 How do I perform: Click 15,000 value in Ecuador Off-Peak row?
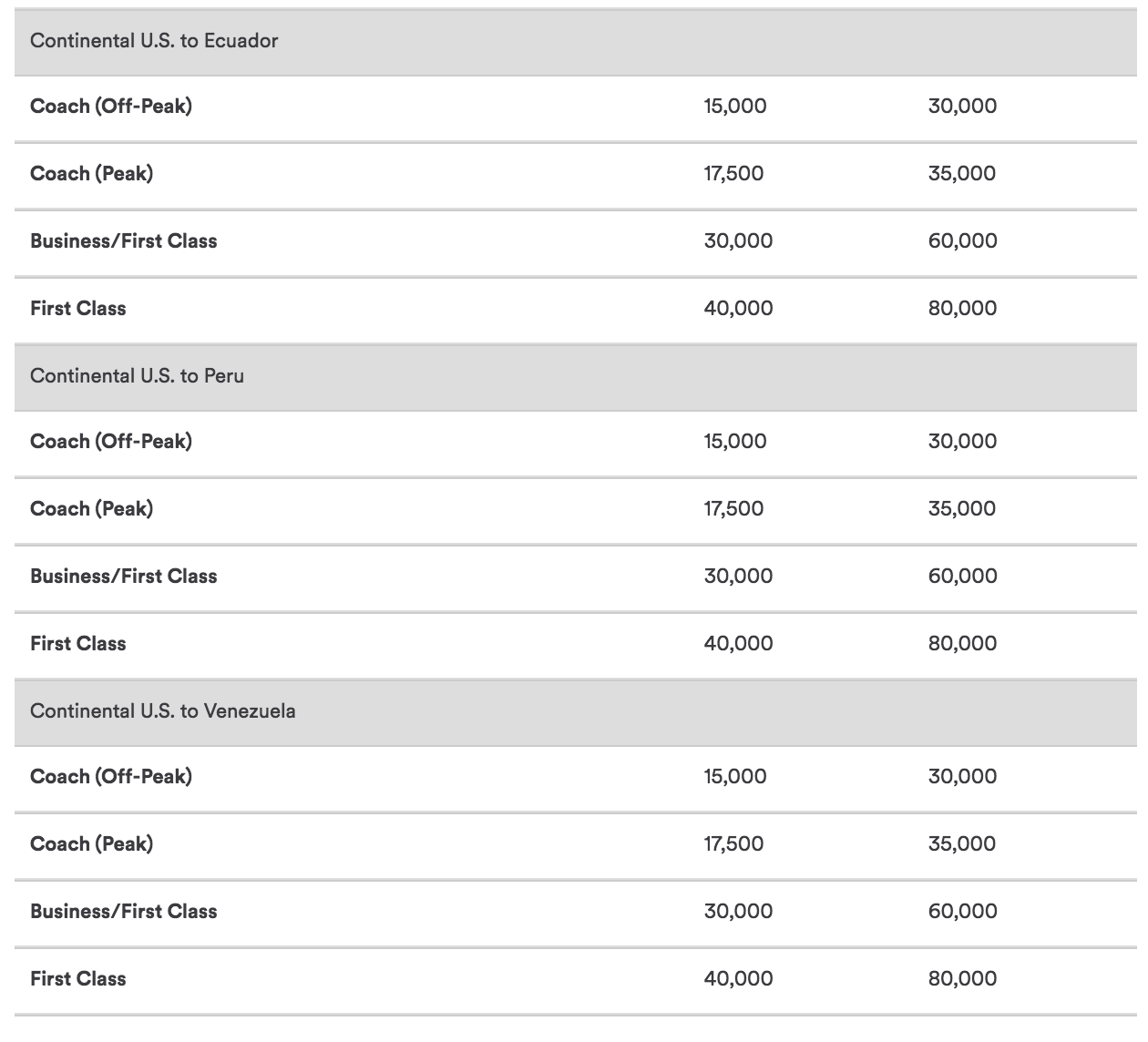pyautogui.click(x=735, y=106)
